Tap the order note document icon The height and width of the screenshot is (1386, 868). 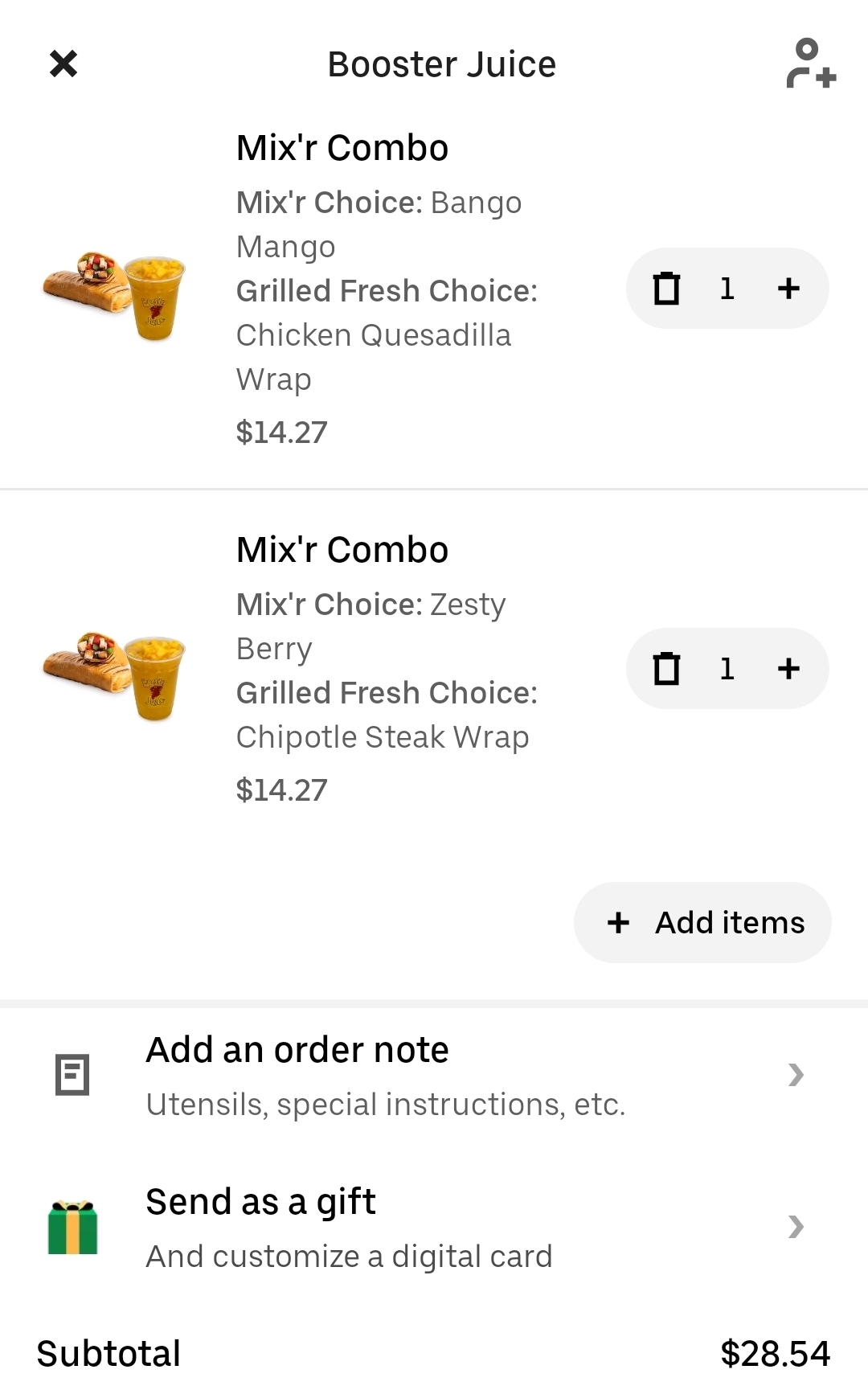click(72, 1075)
